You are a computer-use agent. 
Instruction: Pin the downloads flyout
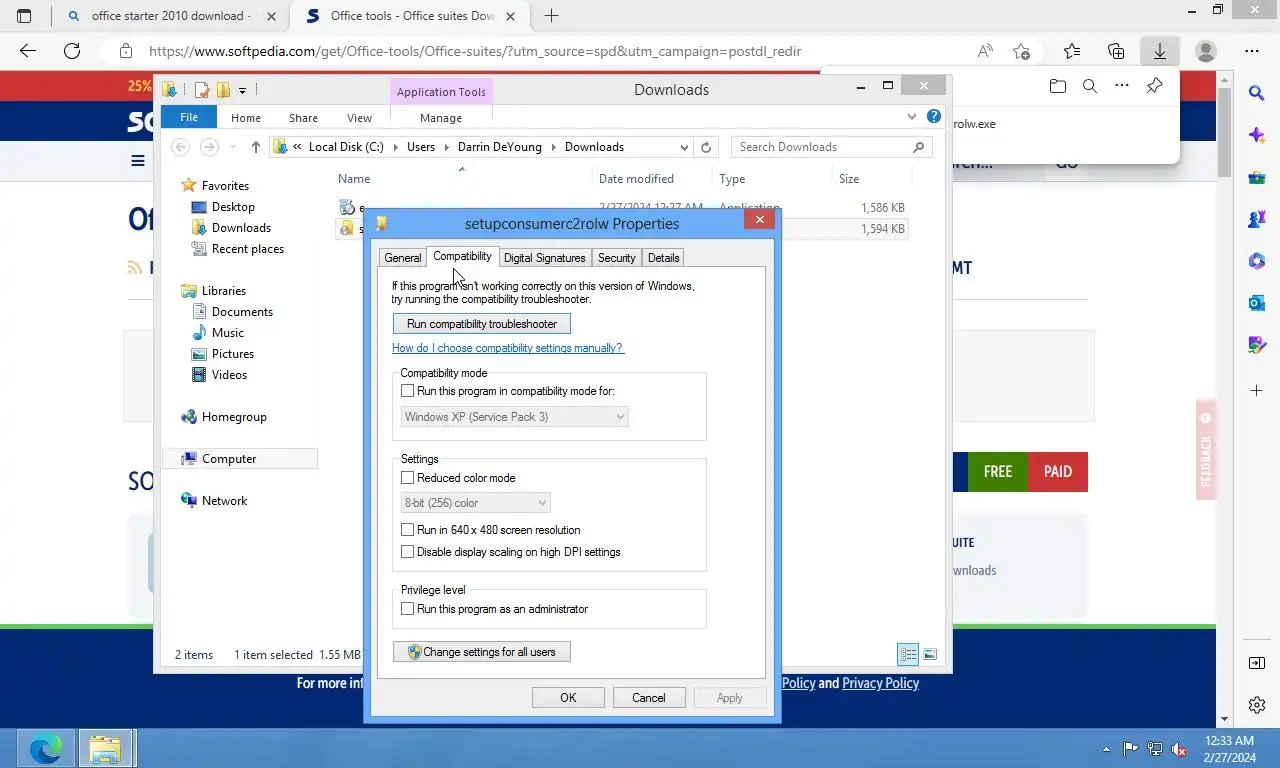point(1154,87)
